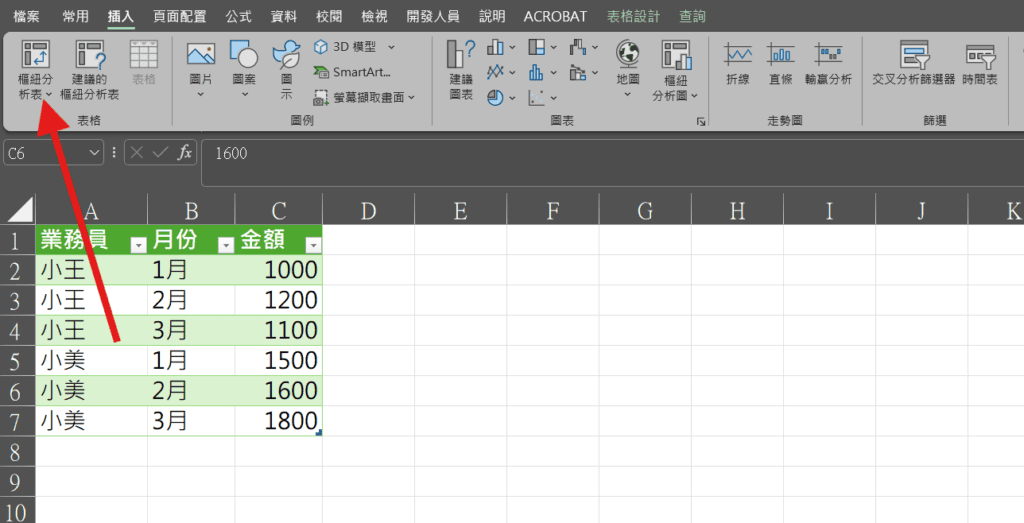1024x523 pixels.
Task: Click the 螢幕擷取畫面 screenshot button
Action: click(x=365, y=97)
